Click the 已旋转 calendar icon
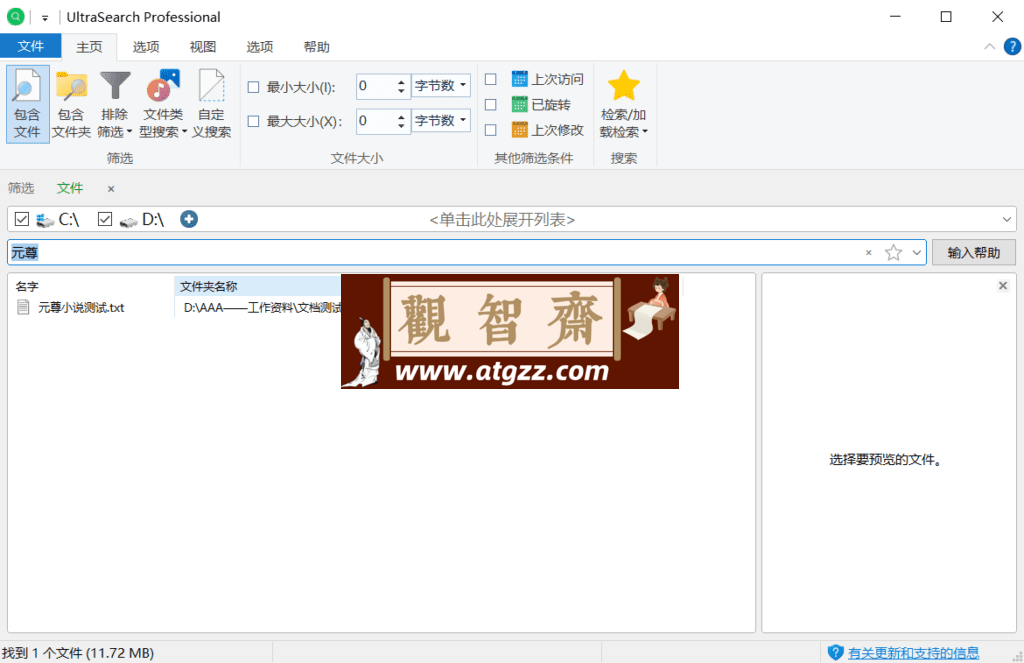 click(519, 104)
